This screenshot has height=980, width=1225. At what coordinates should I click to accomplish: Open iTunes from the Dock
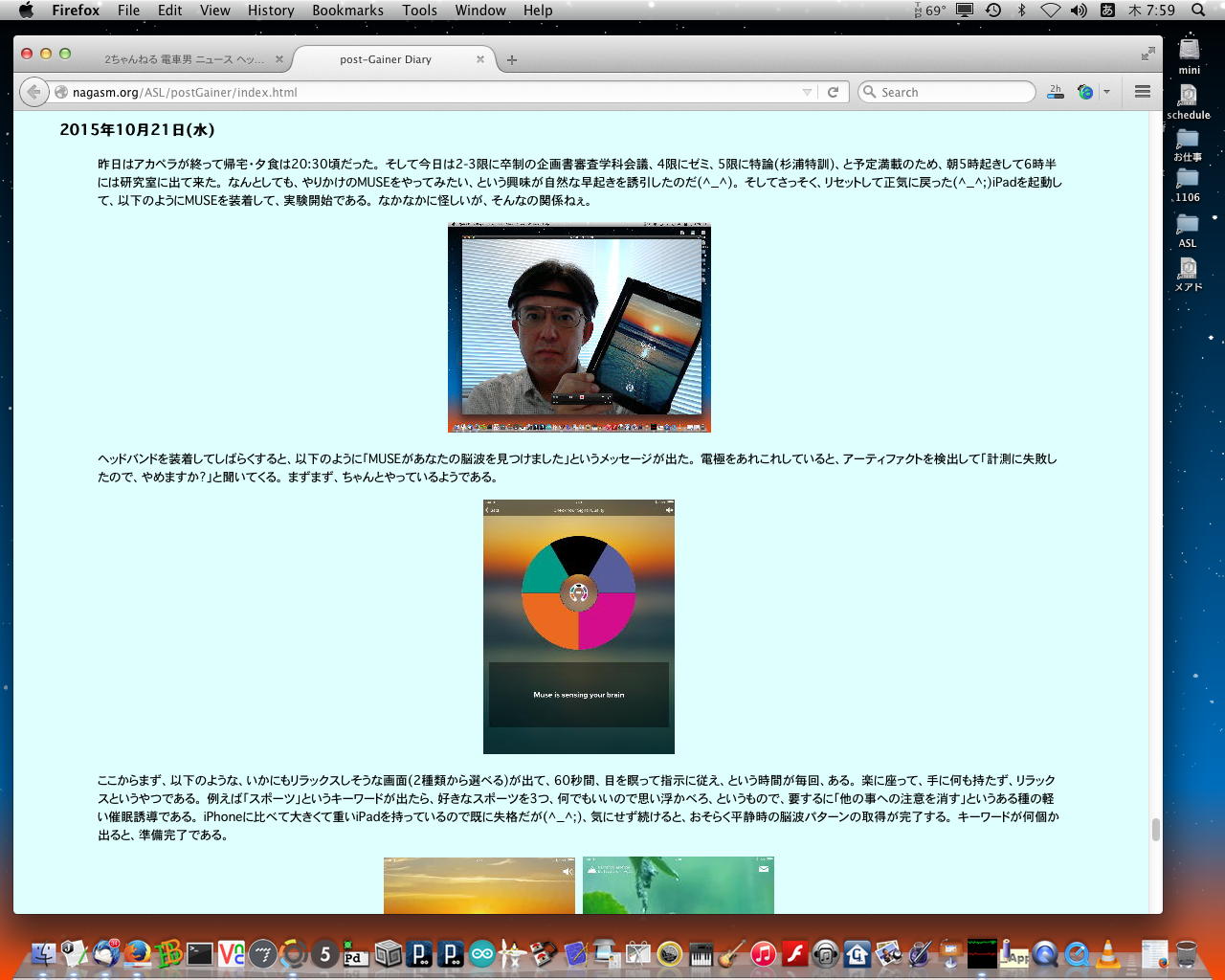(763, 953)
